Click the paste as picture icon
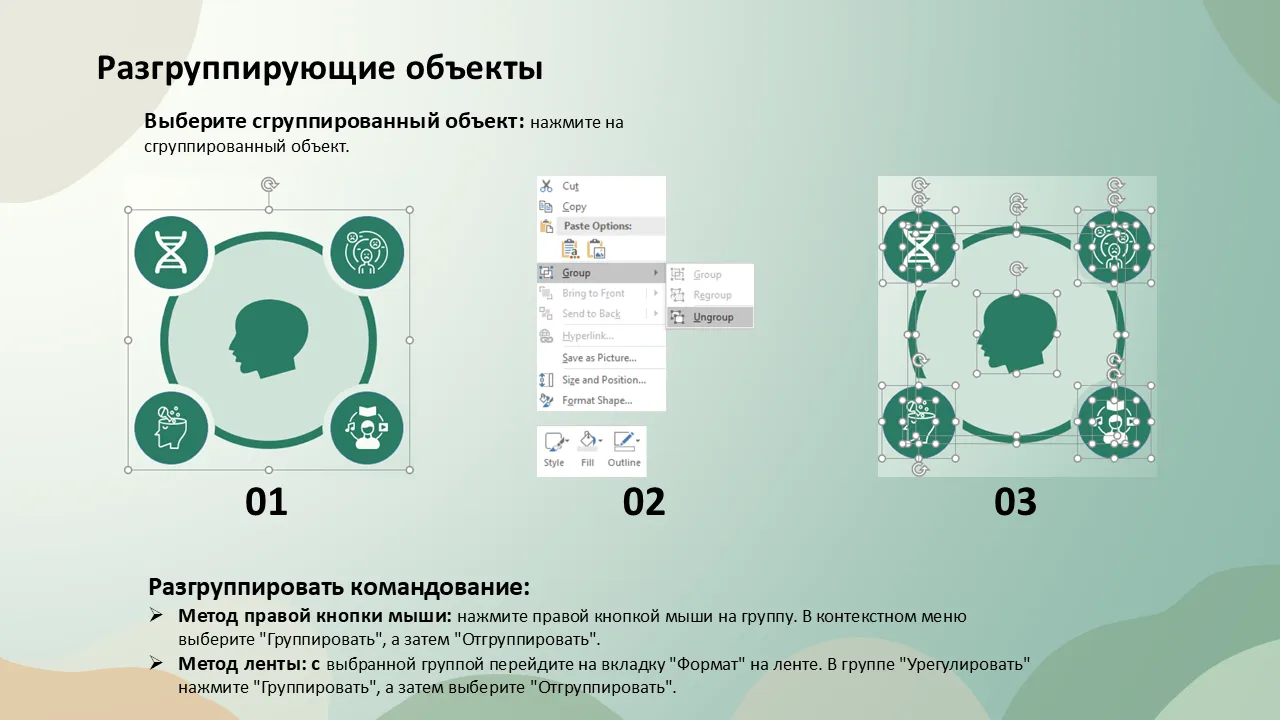 [595, 250]
